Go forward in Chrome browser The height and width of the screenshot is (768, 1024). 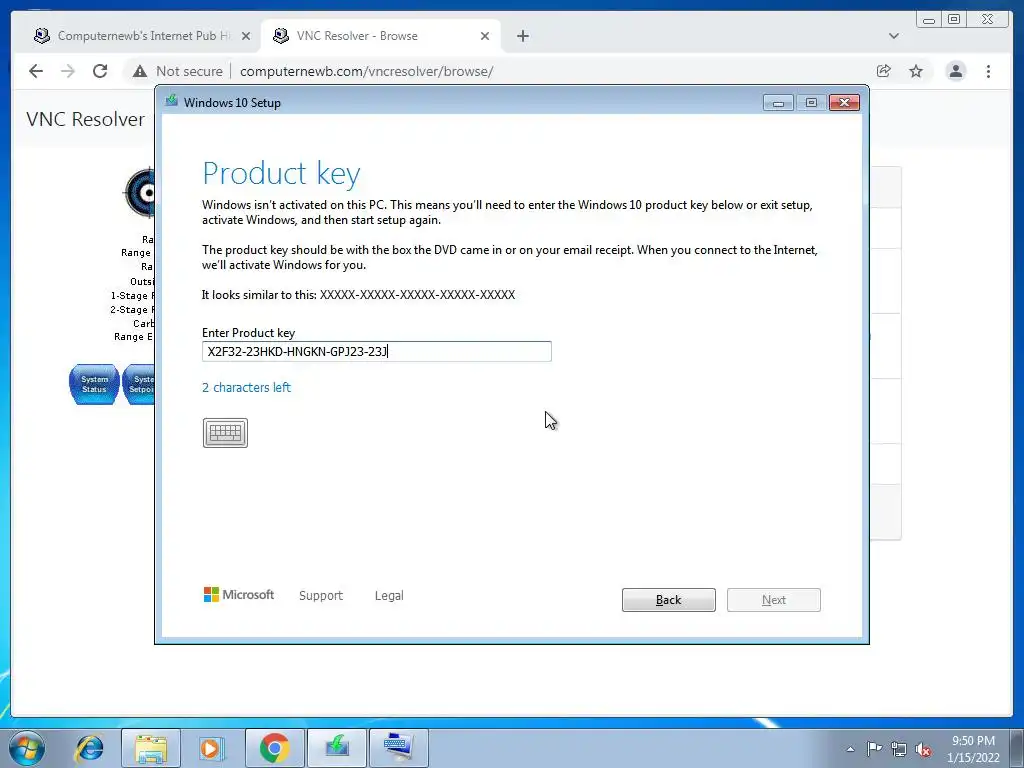pos(68,71)
